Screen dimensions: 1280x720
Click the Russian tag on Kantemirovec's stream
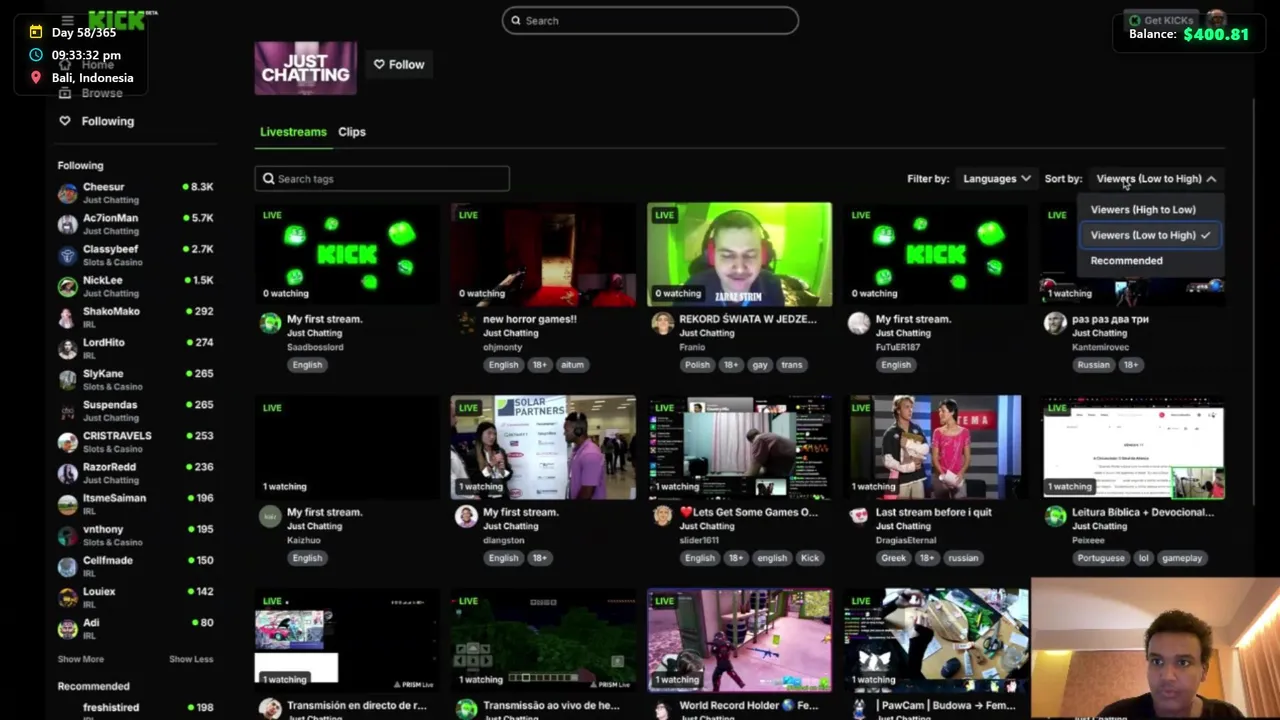click(1093, 365)
